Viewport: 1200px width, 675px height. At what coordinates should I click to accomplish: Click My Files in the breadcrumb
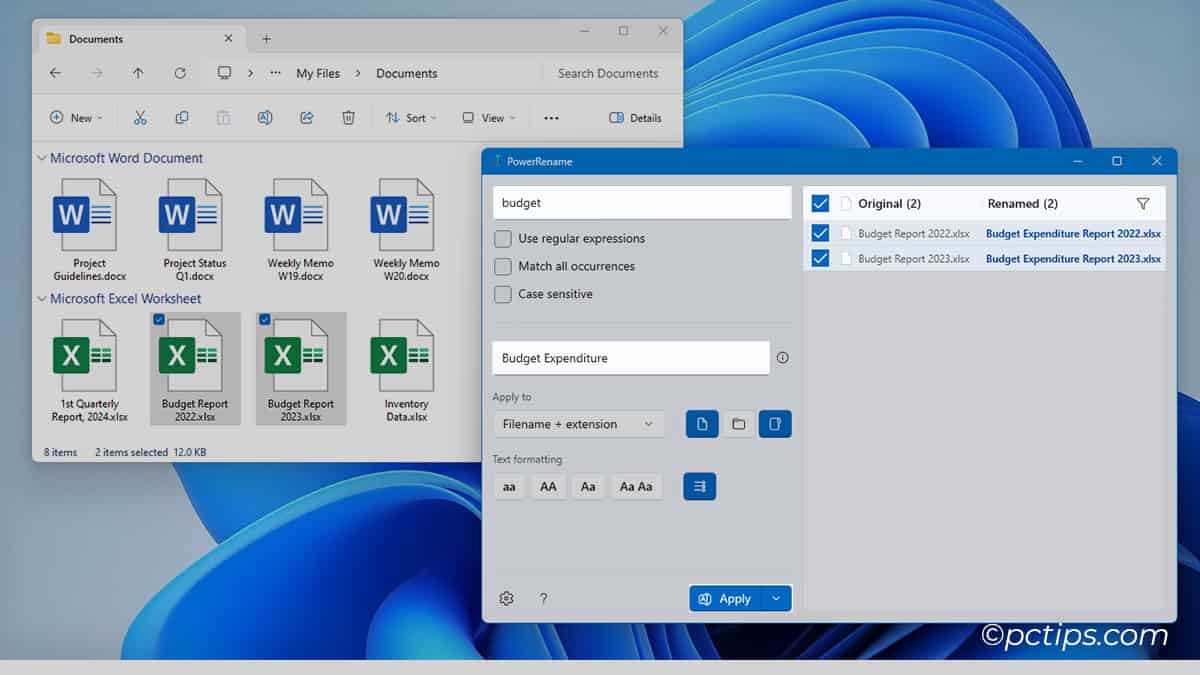click(x=318, y=73)
